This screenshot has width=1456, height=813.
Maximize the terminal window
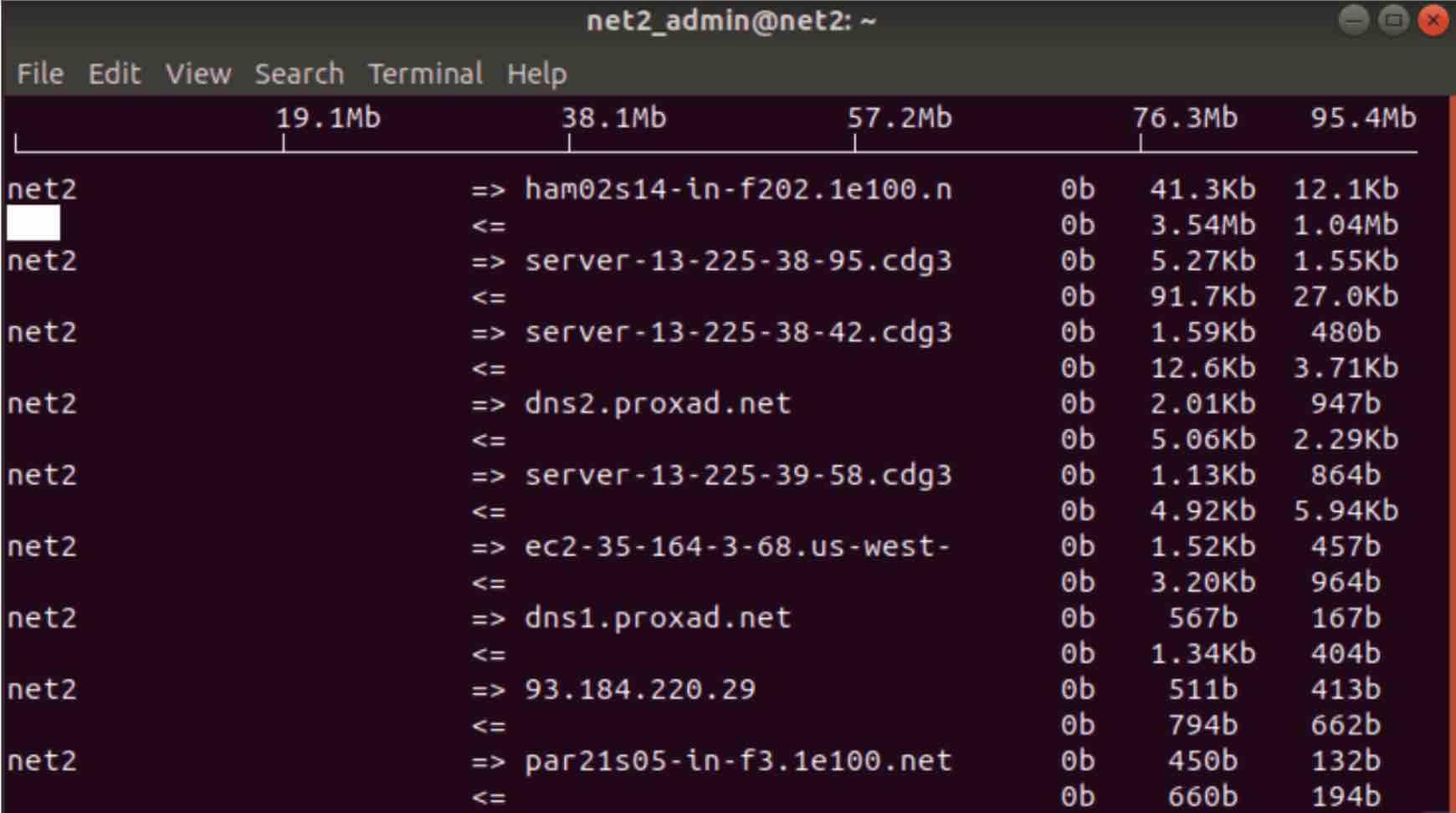pos(1393,20)
